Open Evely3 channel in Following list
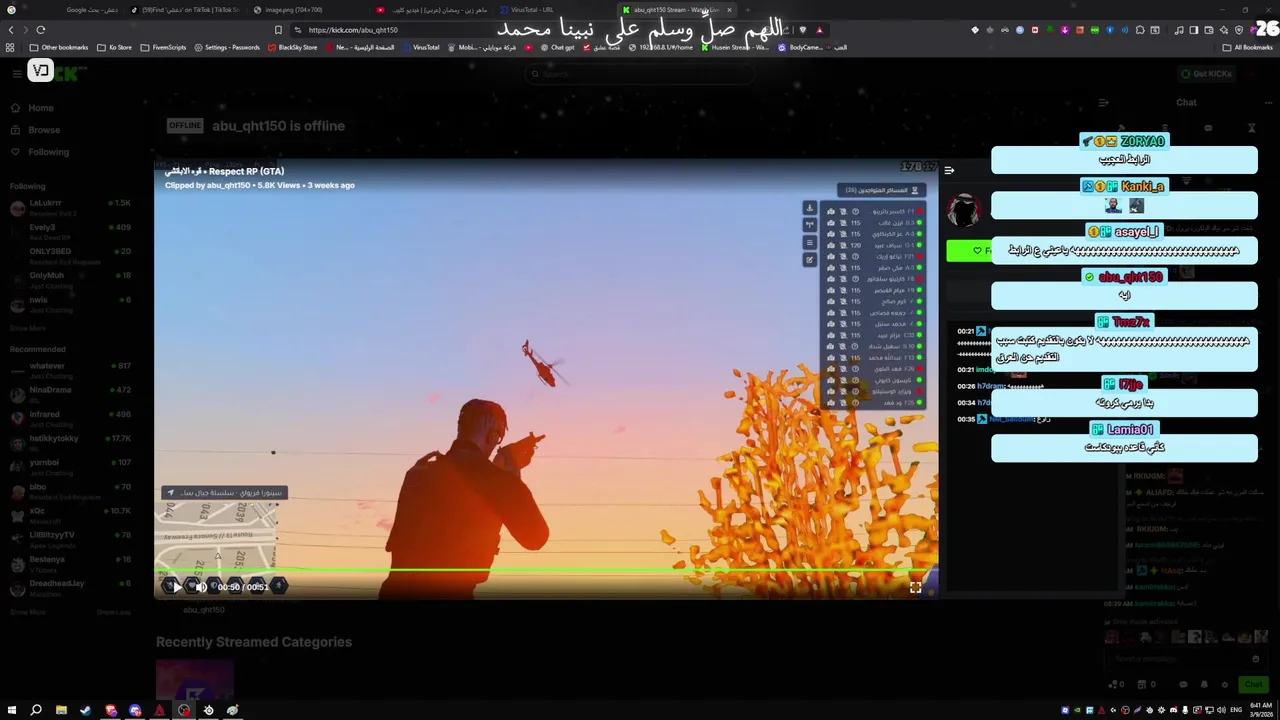The width and height of the screenshot is (1280, 720). tap(70, 232)
